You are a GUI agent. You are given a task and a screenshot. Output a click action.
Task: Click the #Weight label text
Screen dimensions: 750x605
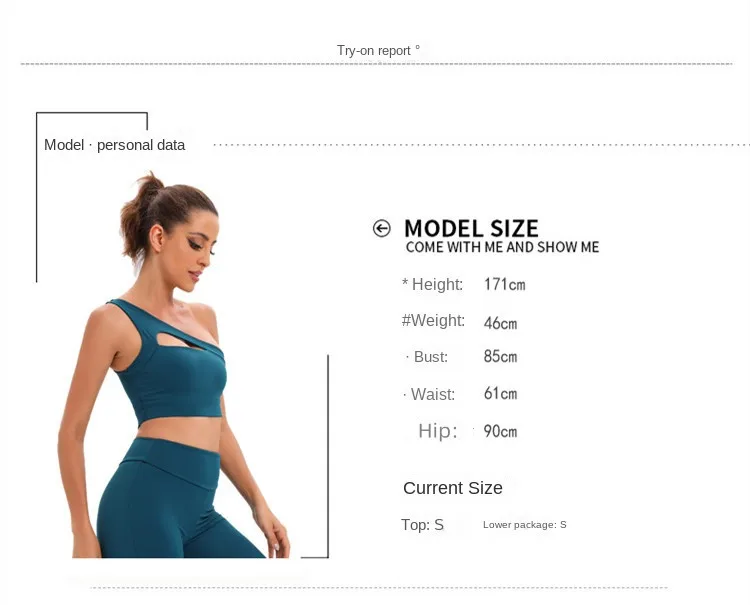(x=433, y=320)
